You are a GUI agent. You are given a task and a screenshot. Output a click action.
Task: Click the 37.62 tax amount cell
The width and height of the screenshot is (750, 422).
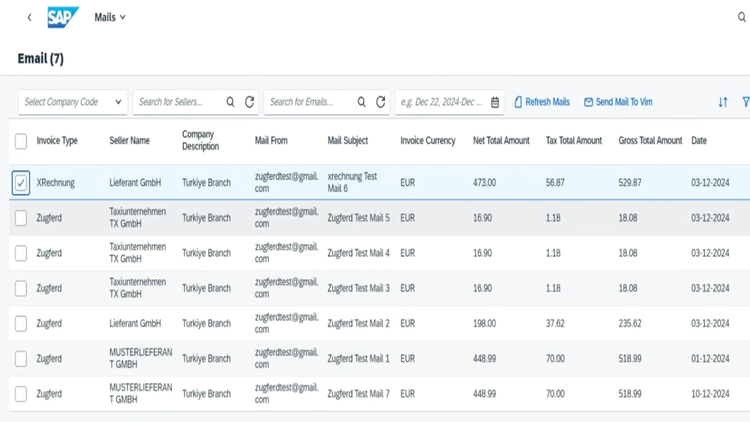point(555,323)
